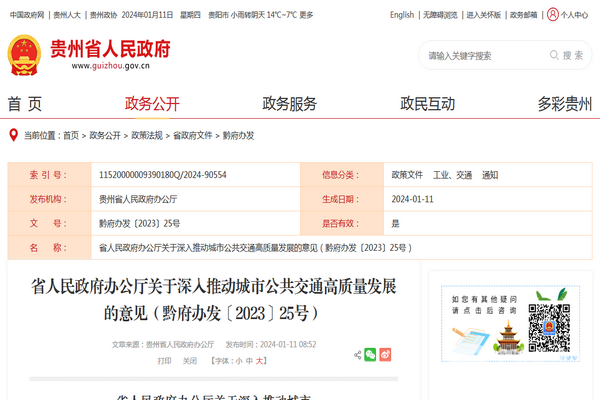Image resolution: width=600 pixels, height=400 pixels.
Task: Share article via Weibo icon
Action: point(386,354)
